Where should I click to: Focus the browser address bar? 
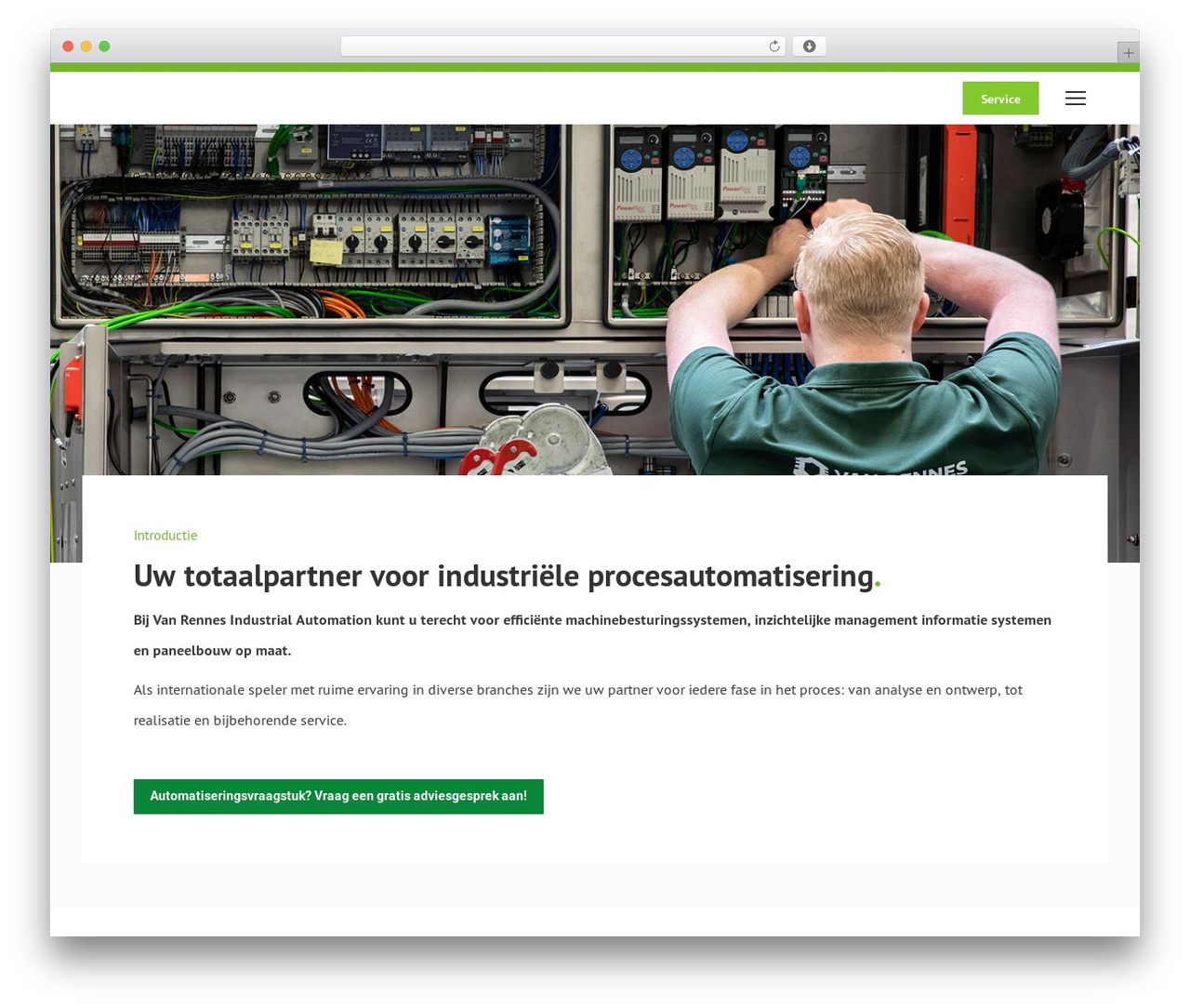tap(562, 46)
